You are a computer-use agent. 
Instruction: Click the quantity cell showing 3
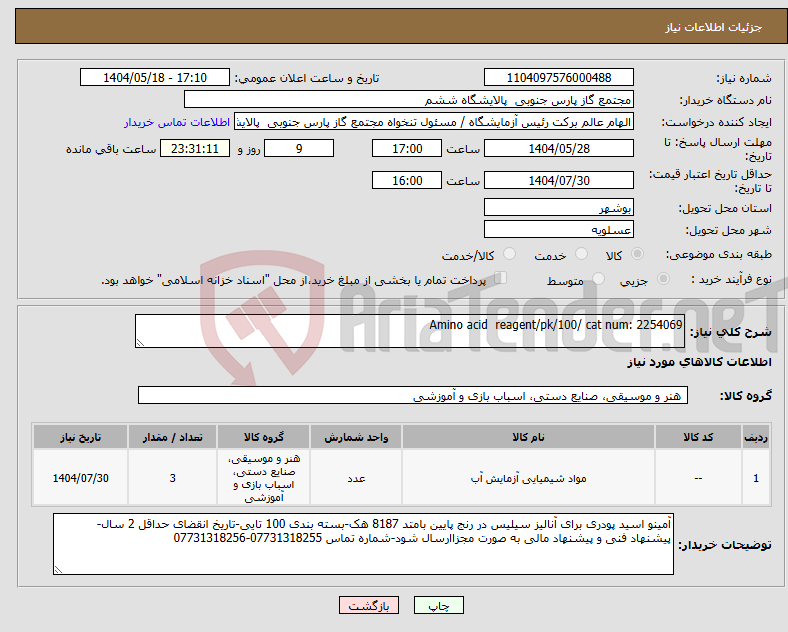coord(172,478)
